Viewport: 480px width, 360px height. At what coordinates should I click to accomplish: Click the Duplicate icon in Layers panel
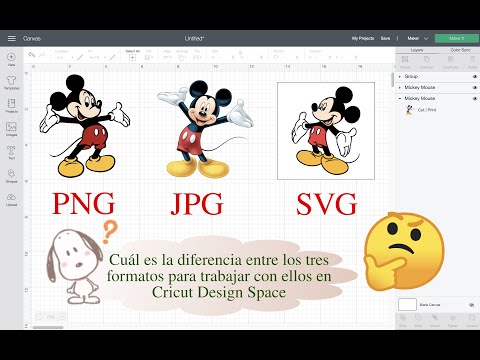click(451, 59)
